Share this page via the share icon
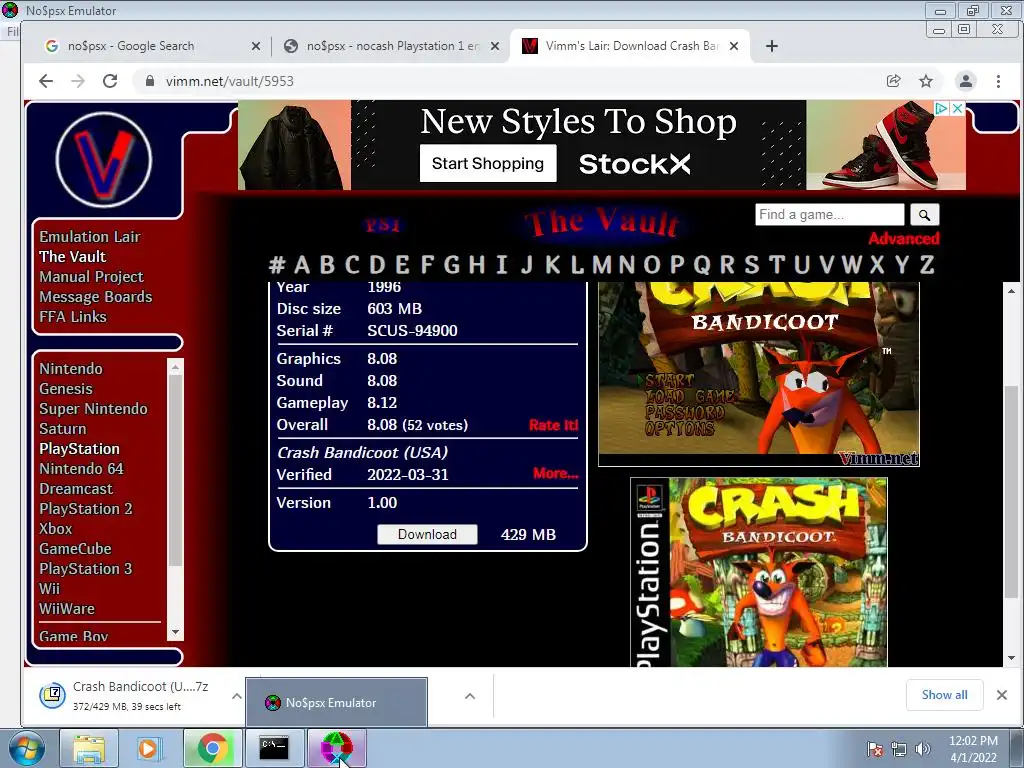Viewport: 1024px width, 768px height. pos(893,81)
